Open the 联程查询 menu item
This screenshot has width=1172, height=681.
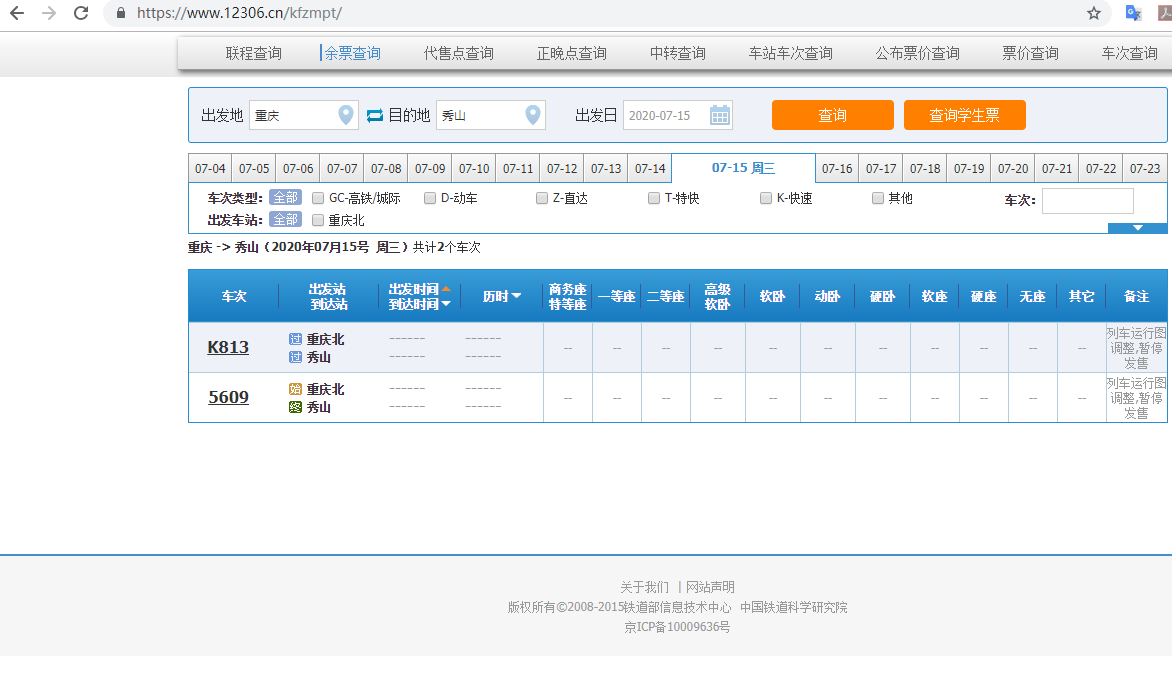[253, 53]
